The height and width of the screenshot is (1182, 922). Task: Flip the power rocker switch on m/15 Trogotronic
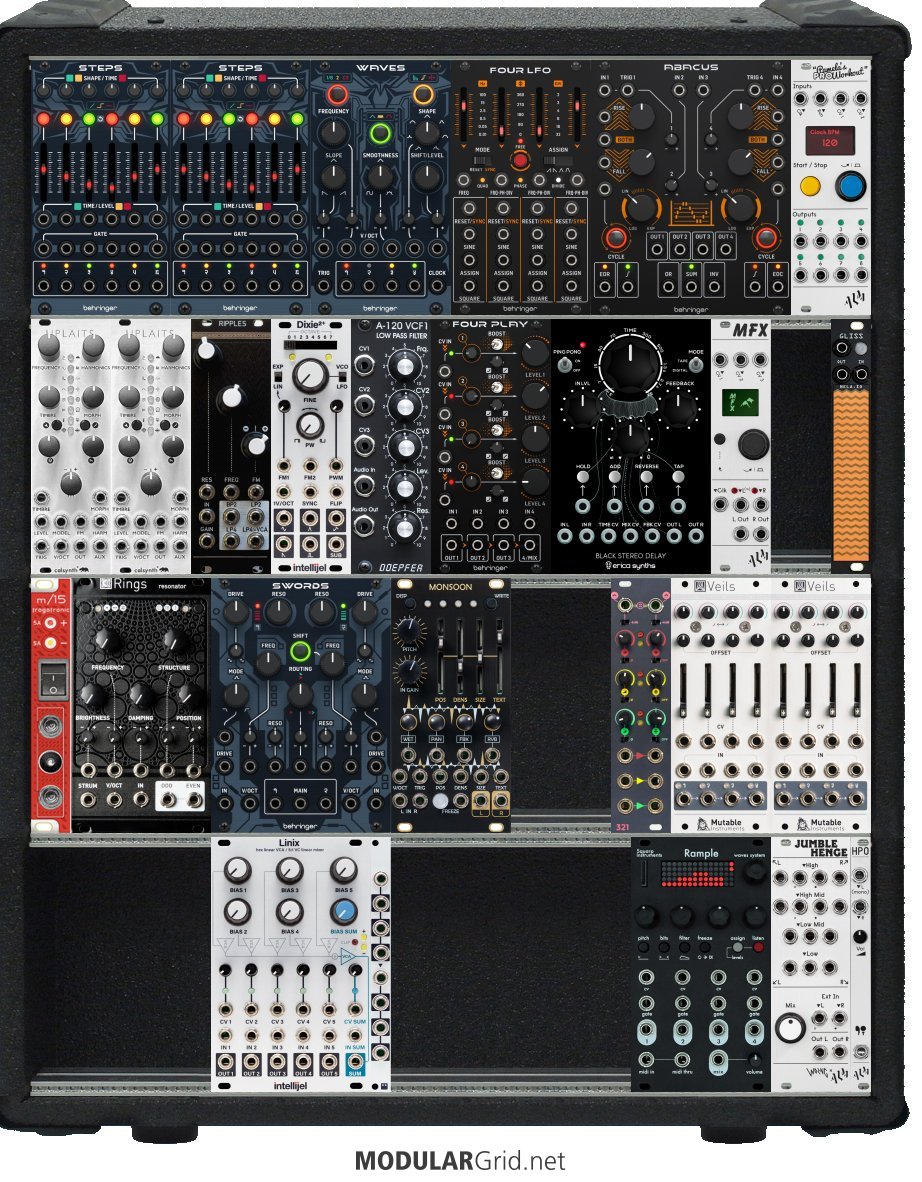pos(52,679)
